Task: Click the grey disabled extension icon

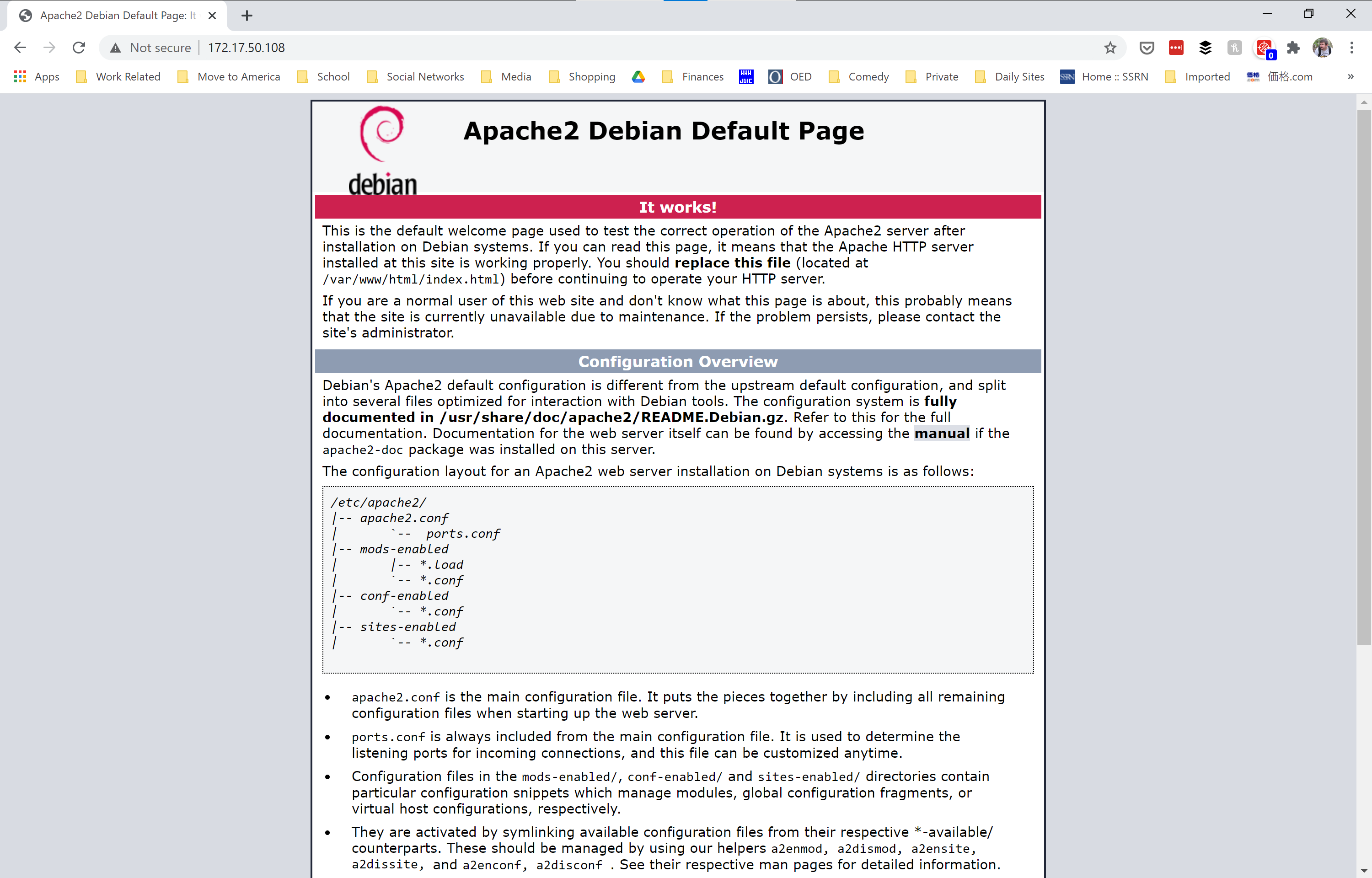Action: 1235,47
